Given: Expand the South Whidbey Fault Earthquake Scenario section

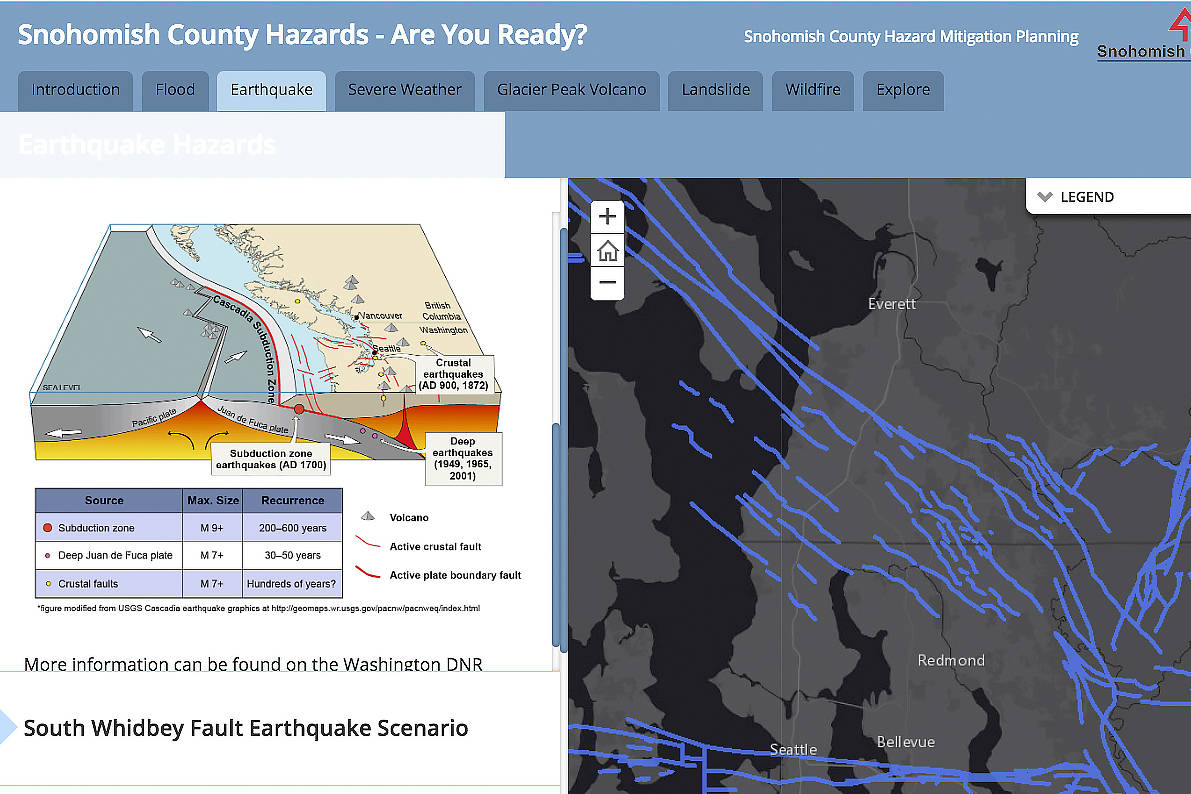Looking at the screenshot, I should click(246, 728).
